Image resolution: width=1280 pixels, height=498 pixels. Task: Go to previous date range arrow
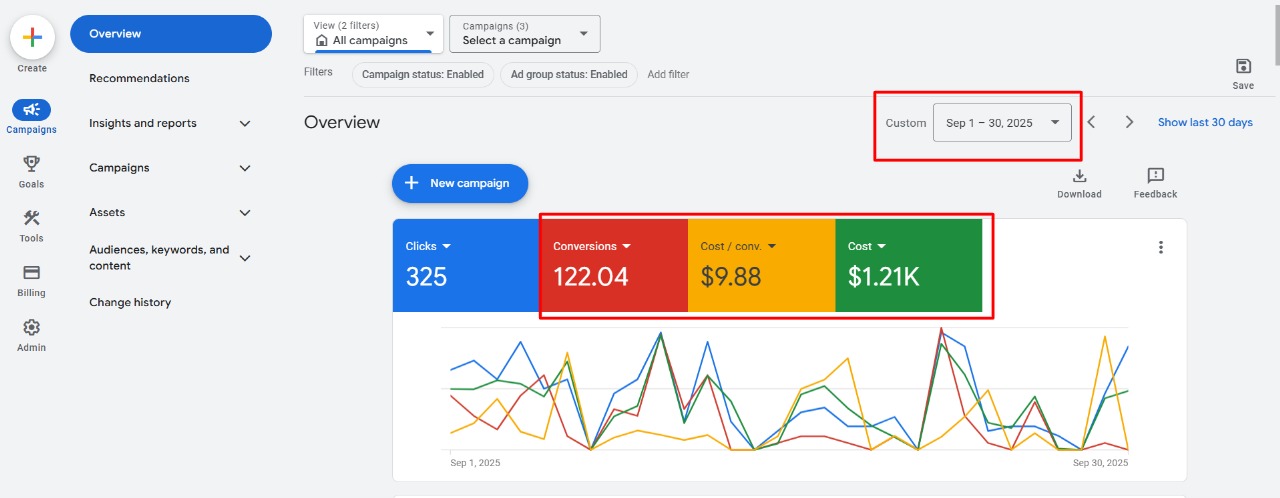(1092, 122)
